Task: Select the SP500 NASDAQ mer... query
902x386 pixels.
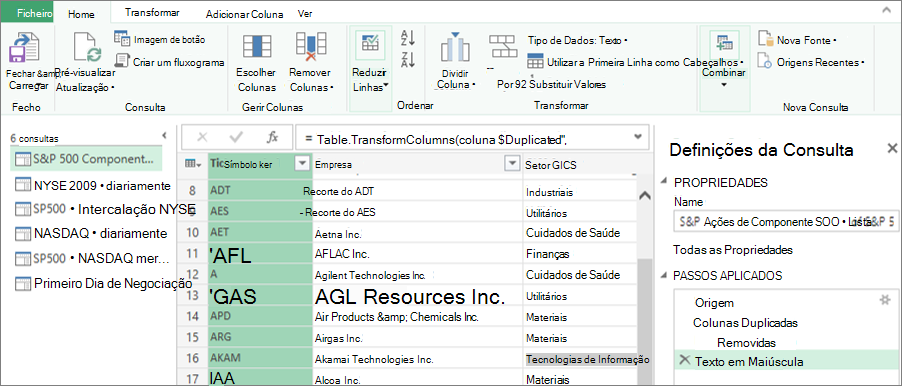Action: [x=92, y=258]
